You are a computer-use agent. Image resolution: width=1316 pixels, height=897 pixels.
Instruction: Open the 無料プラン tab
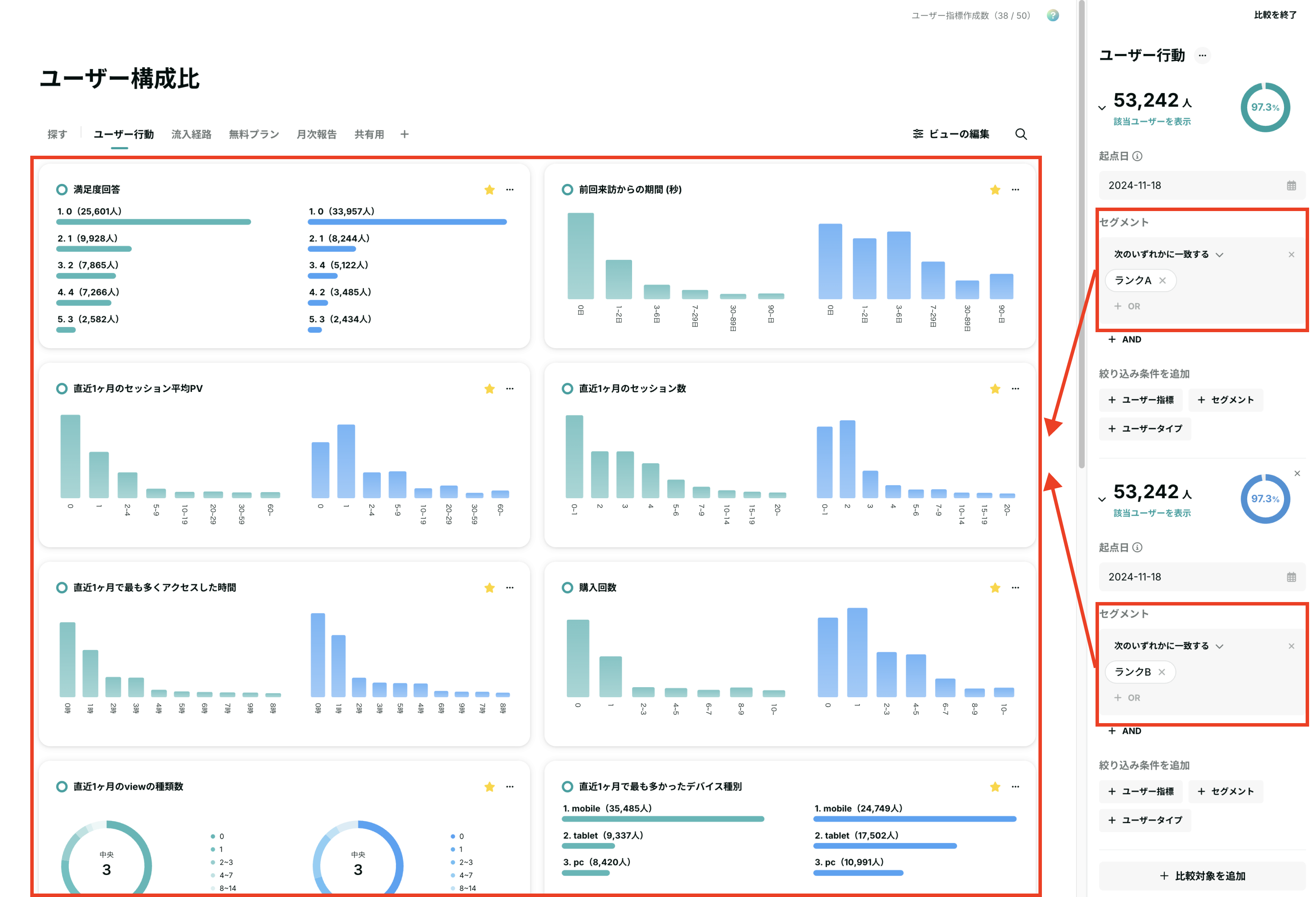(x=254, y=135)
